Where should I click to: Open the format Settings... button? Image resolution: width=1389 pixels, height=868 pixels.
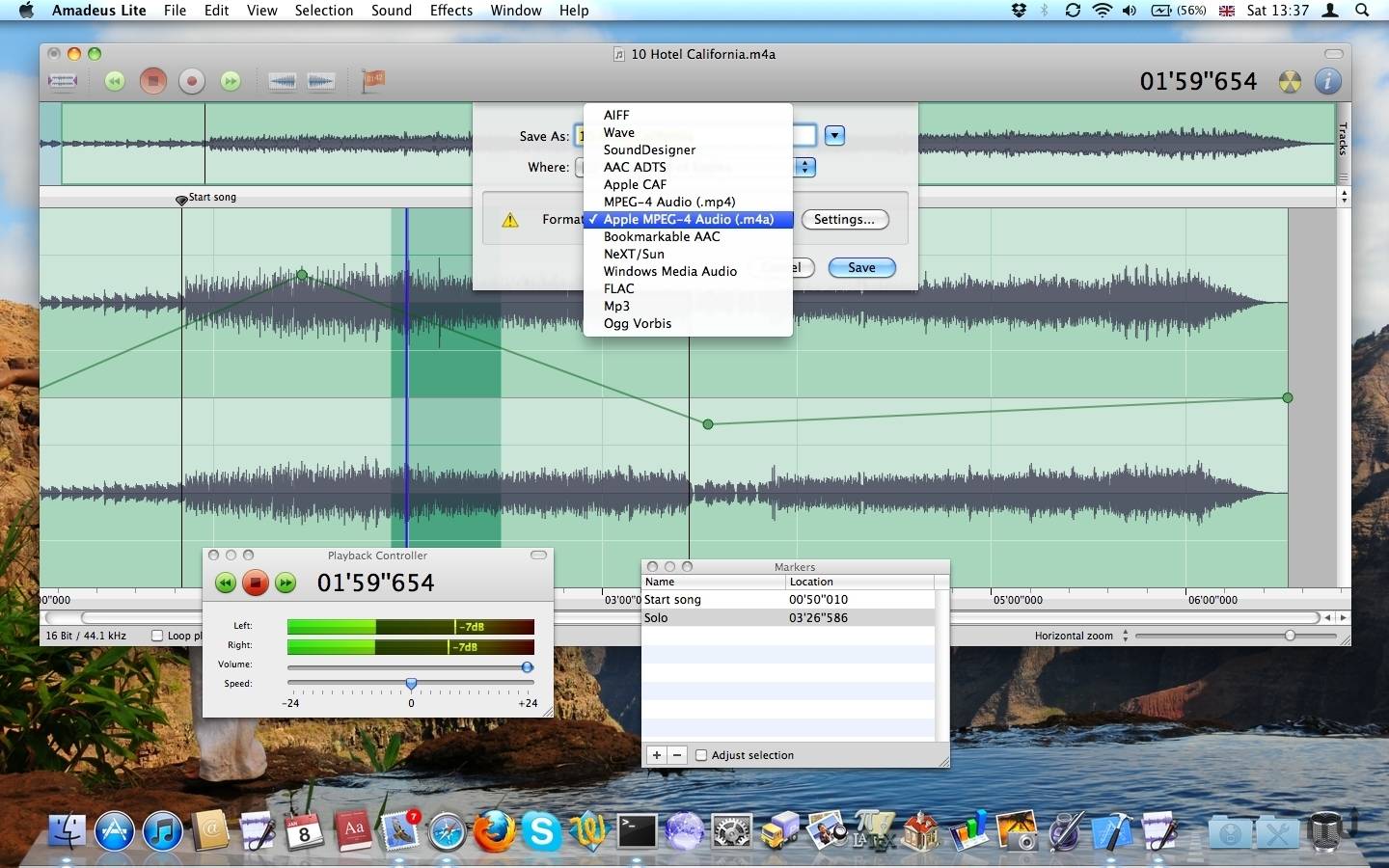coord(844,220)
